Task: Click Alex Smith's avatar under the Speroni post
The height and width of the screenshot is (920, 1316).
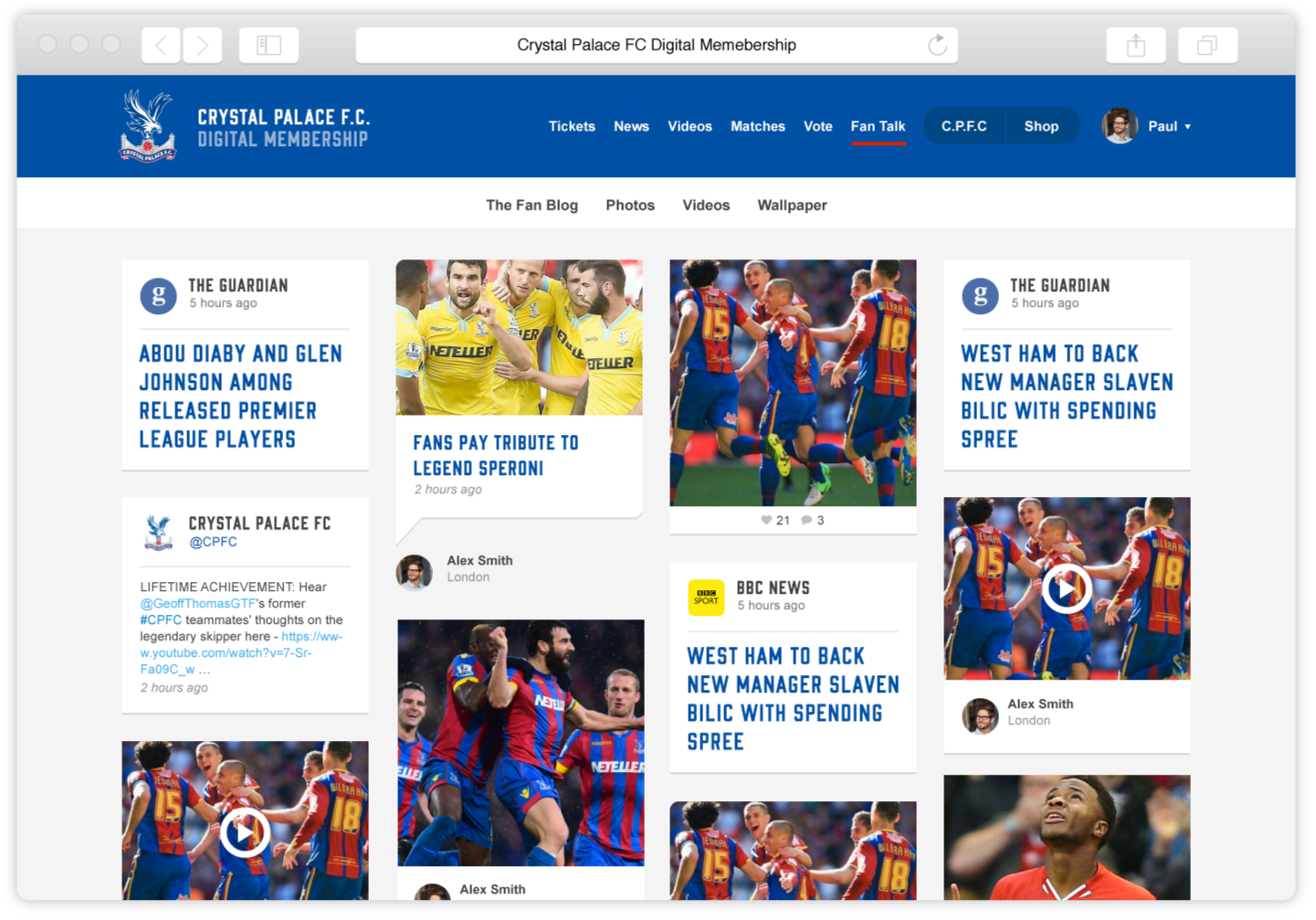Action: [414, 572]
